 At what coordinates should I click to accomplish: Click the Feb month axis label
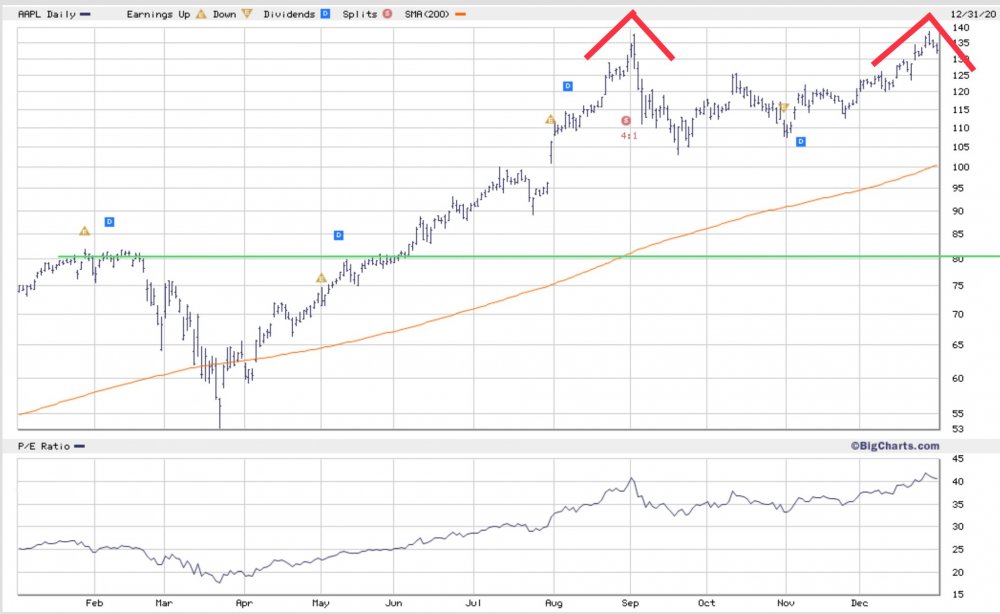(x=94, y=603)
